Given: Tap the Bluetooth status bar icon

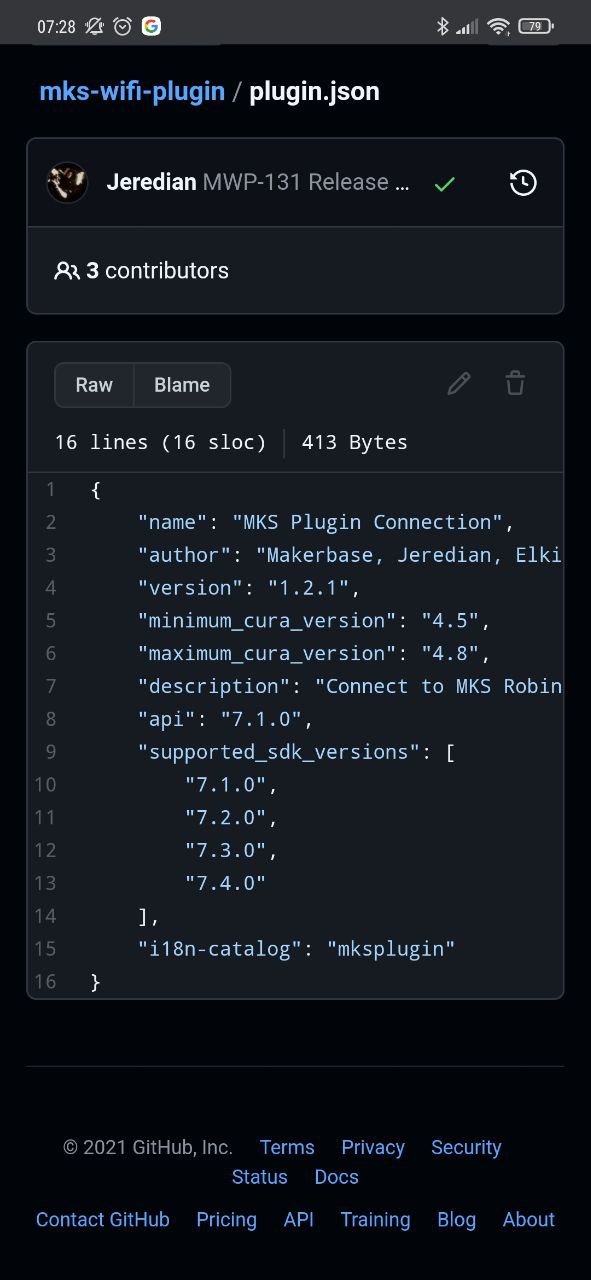Looking at the screenshot, I should [442, 27].
